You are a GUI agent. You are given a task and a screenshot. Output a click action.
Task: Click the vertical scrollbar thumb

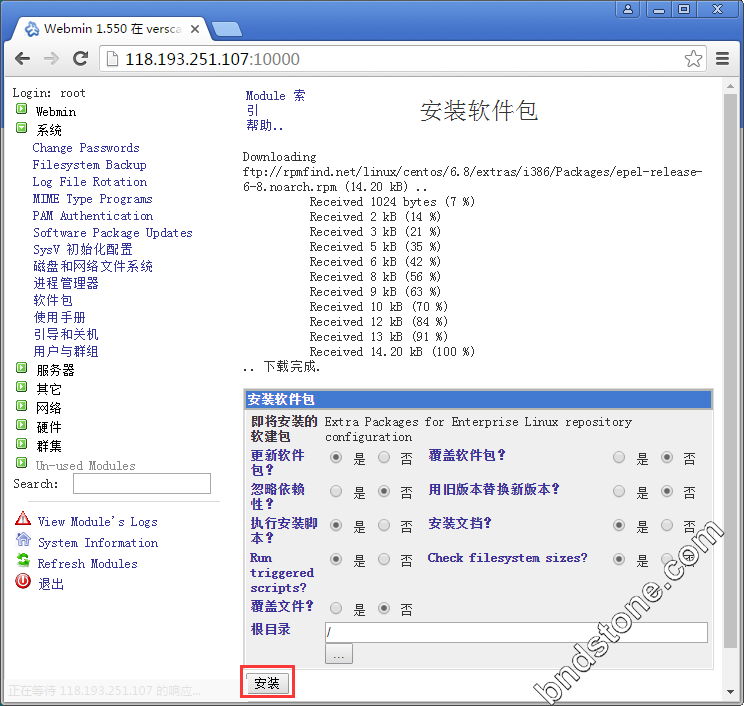click(x=730, y=371)
